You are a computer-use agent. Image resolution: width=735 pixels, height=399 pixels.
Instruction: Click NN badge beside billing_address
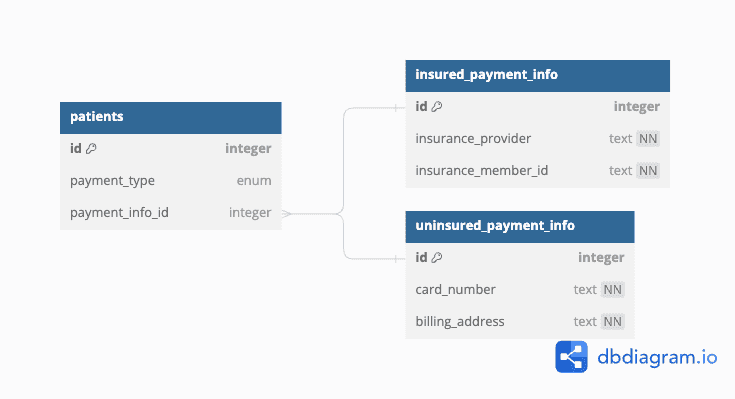(x=612, y=322)
